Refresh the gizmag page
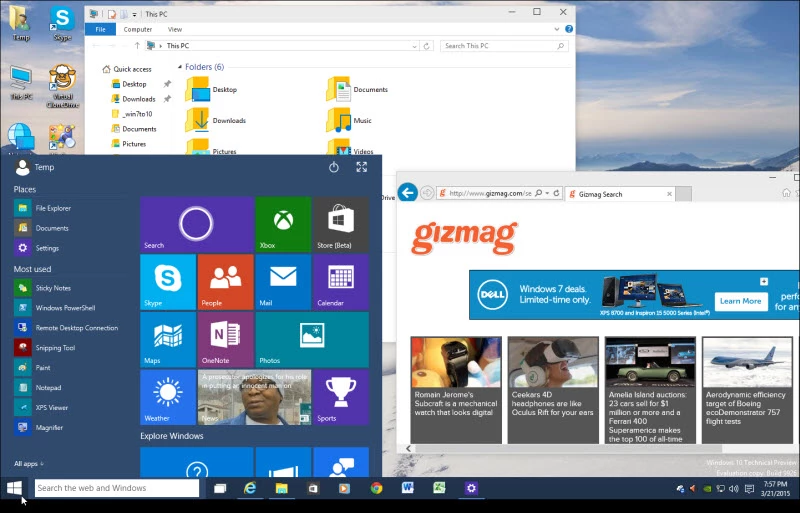The image size is (800, 513). point(556,193)
